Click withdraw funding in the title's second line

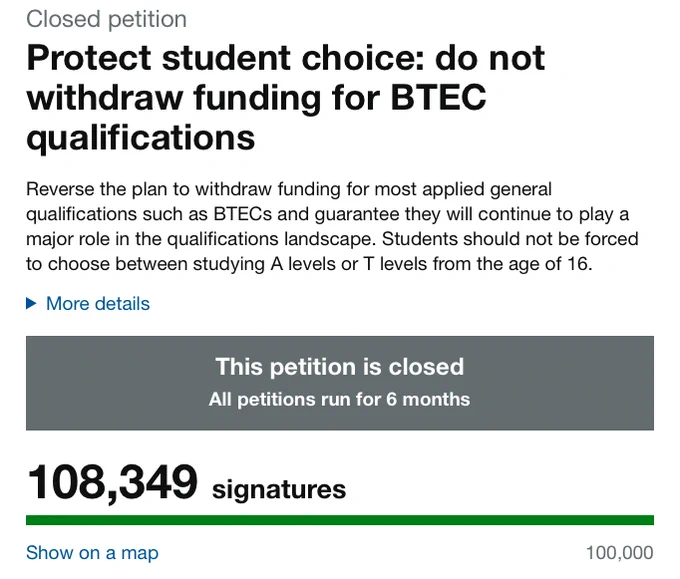pos(175,98)
